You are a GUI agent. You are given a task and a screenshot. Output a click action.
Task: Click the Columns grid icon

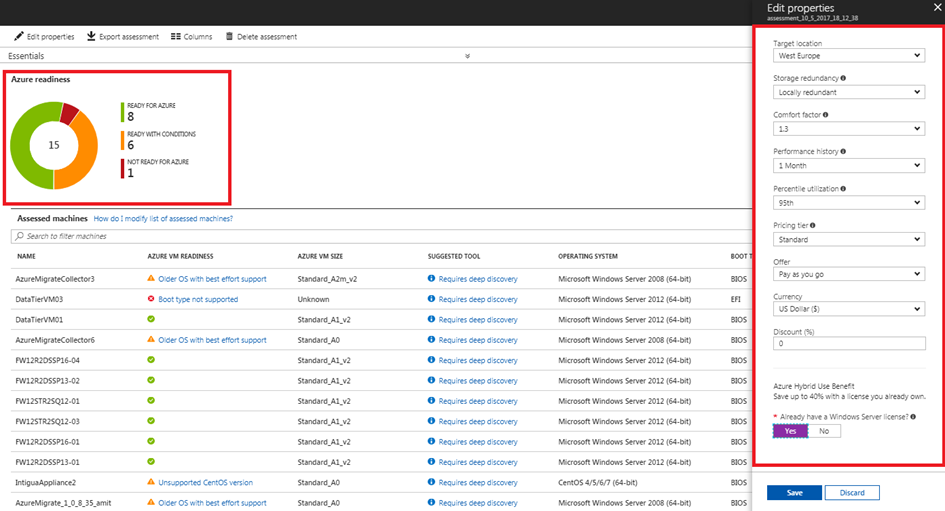(175, 36)
